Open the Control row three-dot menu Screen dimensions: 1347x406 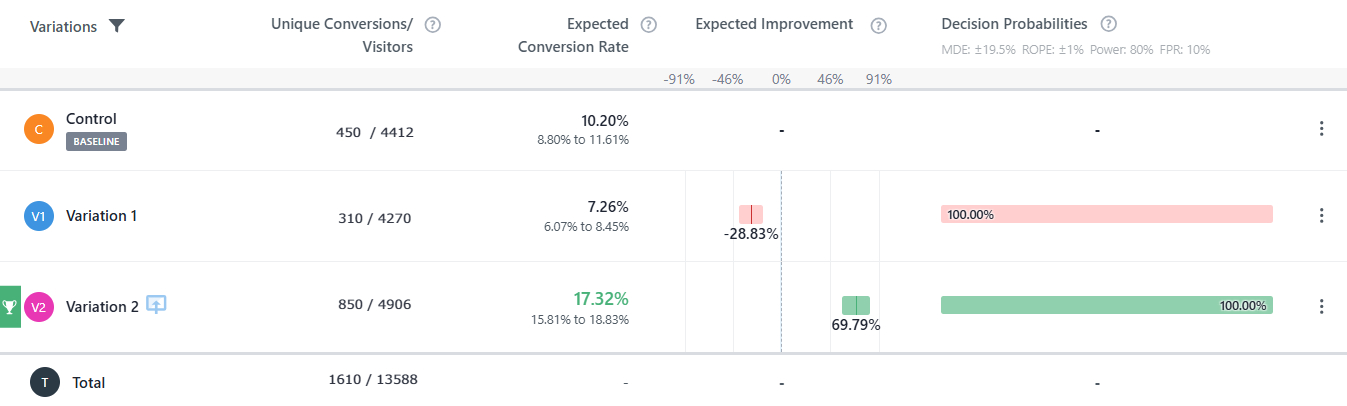pos(1321,129)
